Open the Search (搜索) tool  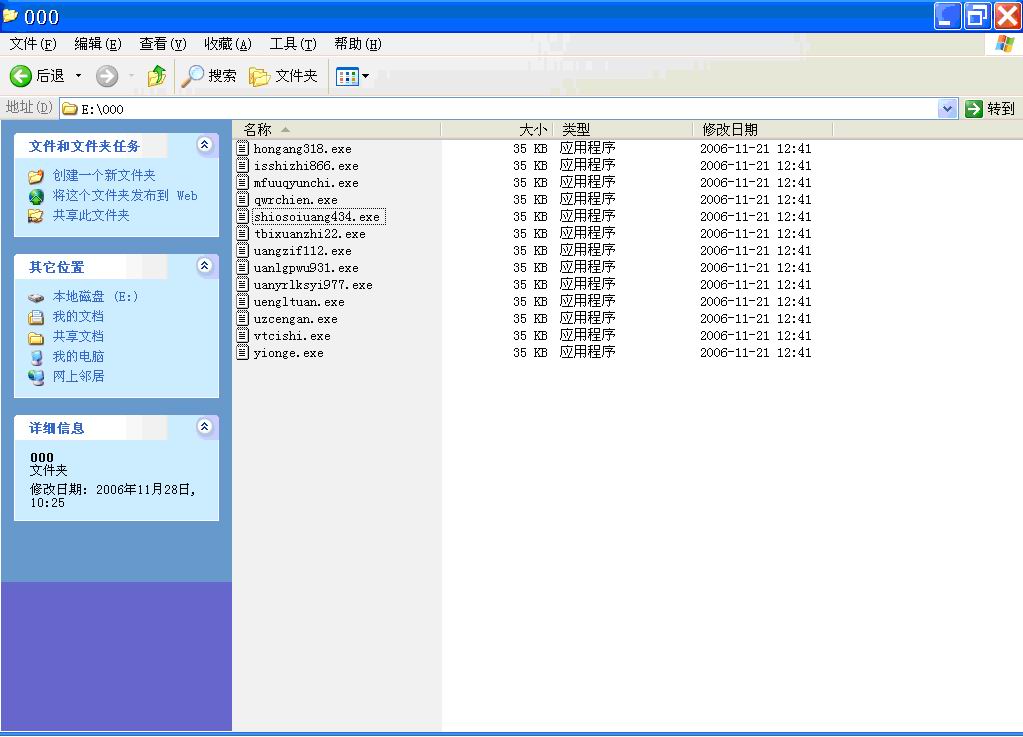(209, 76)
